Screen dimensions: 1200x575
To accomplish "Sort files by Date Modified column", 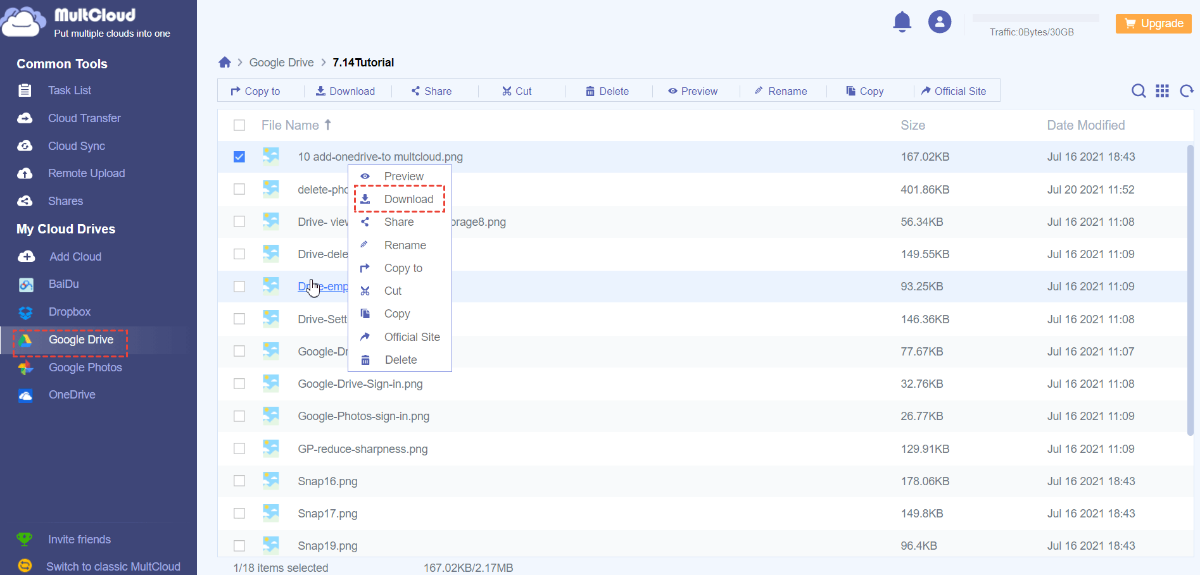I will pyautogui.click(x=1085, y=125).
